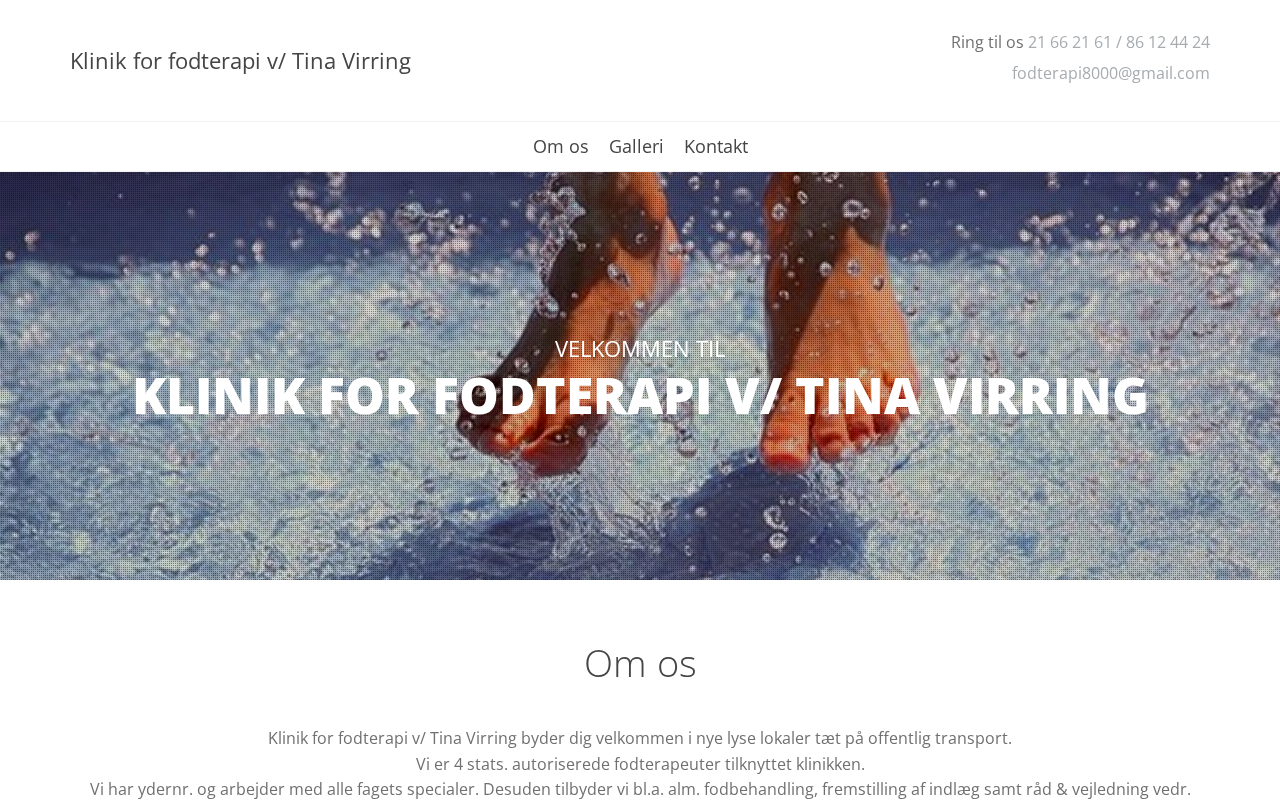Click the 'Ring til os' label
The width and height of the screenshot is (1280, 800).
point(987,42)
